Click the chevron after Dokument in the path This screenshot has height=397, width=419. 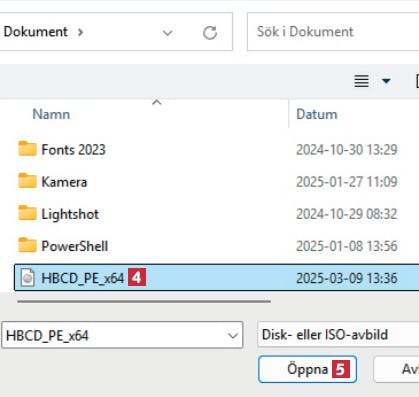pyautogui.click(x=80, y=32)
